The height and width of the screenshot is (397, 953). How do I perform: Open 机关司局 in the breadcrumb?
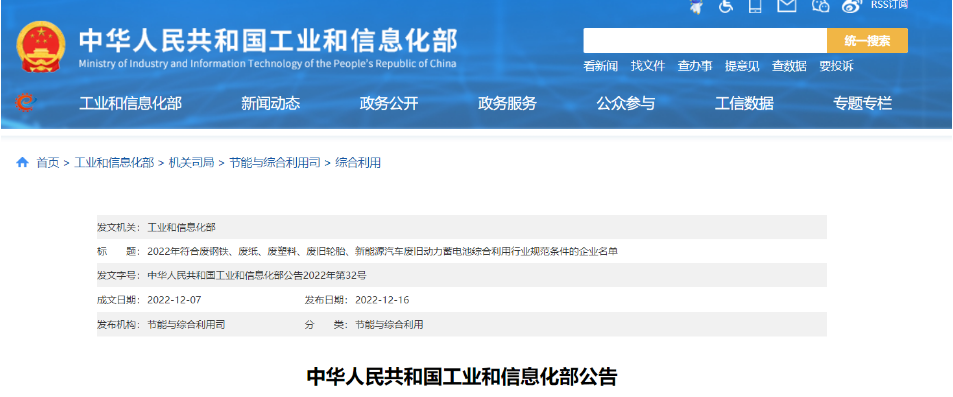click(191, 163)
